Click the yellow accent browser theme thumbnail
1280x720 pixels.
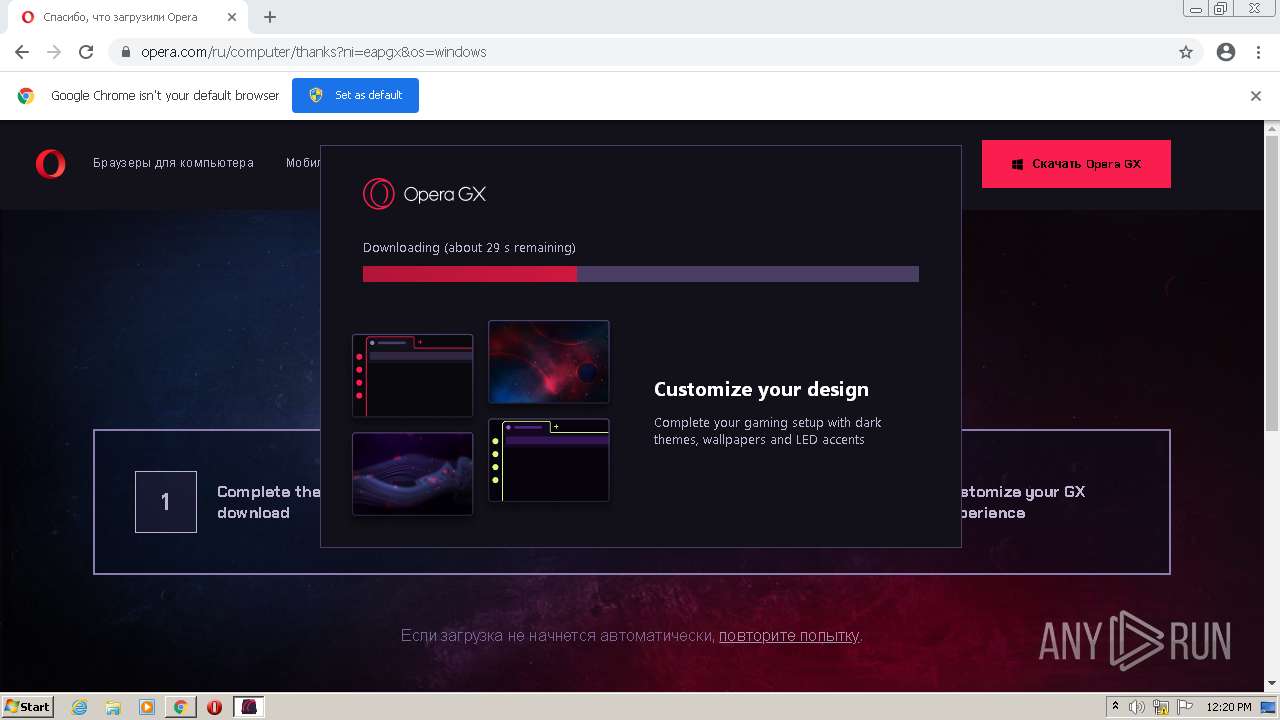point(549,460)
